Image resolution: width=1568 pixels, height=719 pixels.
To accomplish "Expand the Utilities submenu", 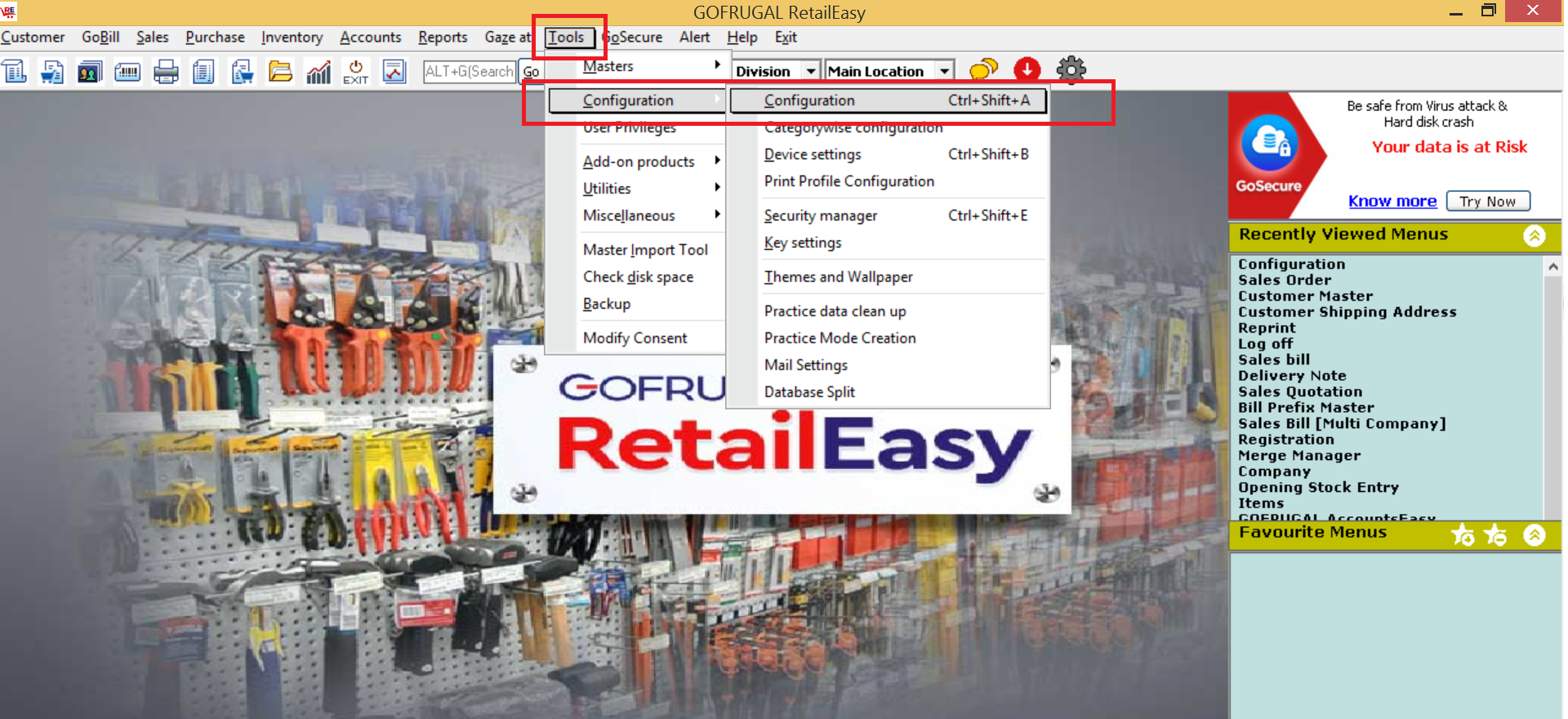I will 637,189.
